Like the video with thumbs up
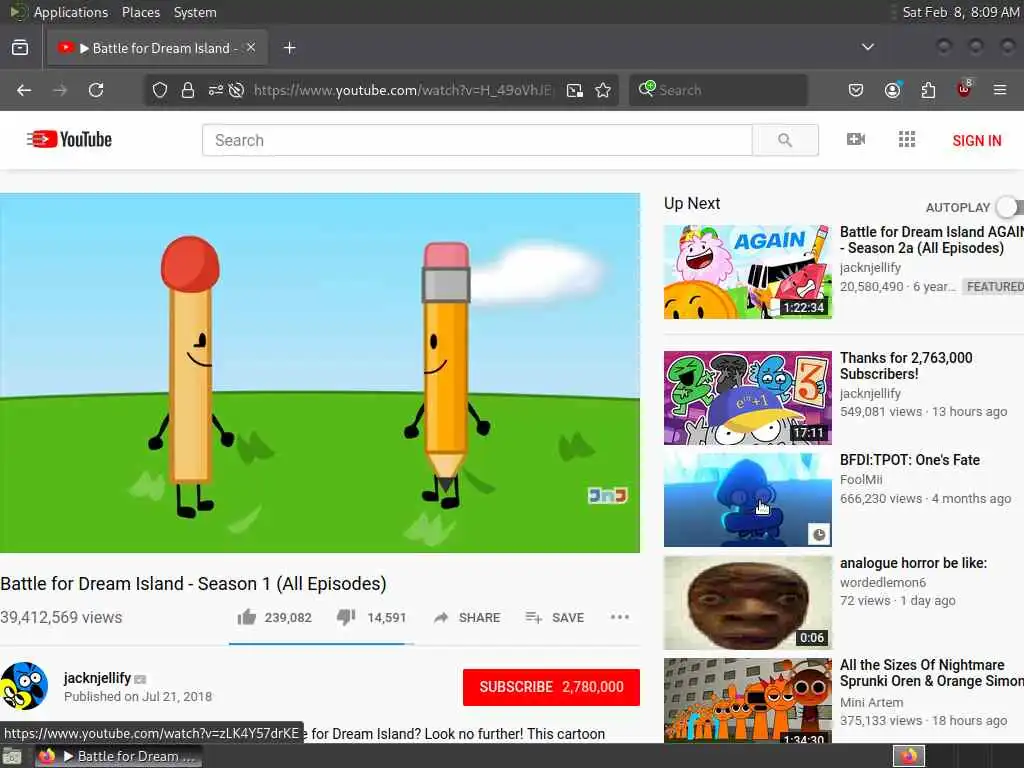The width and height of the screenshot is (1024, 768). pos(247,617)
